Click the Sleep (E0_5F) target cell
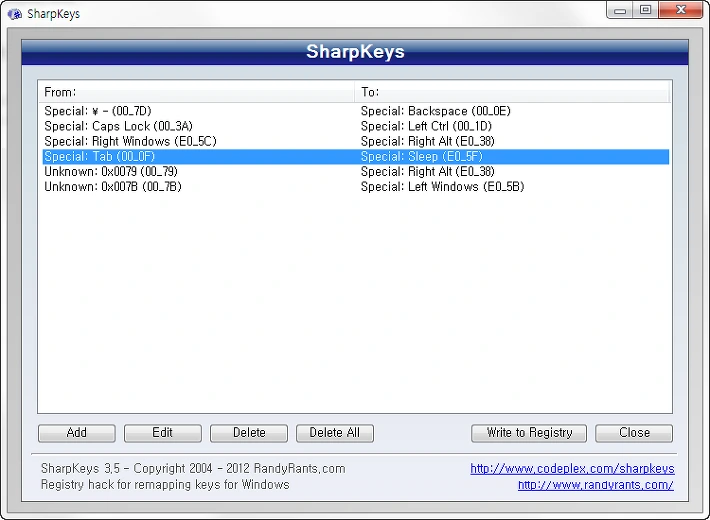 pyautogui.click(x=422, y=157)
